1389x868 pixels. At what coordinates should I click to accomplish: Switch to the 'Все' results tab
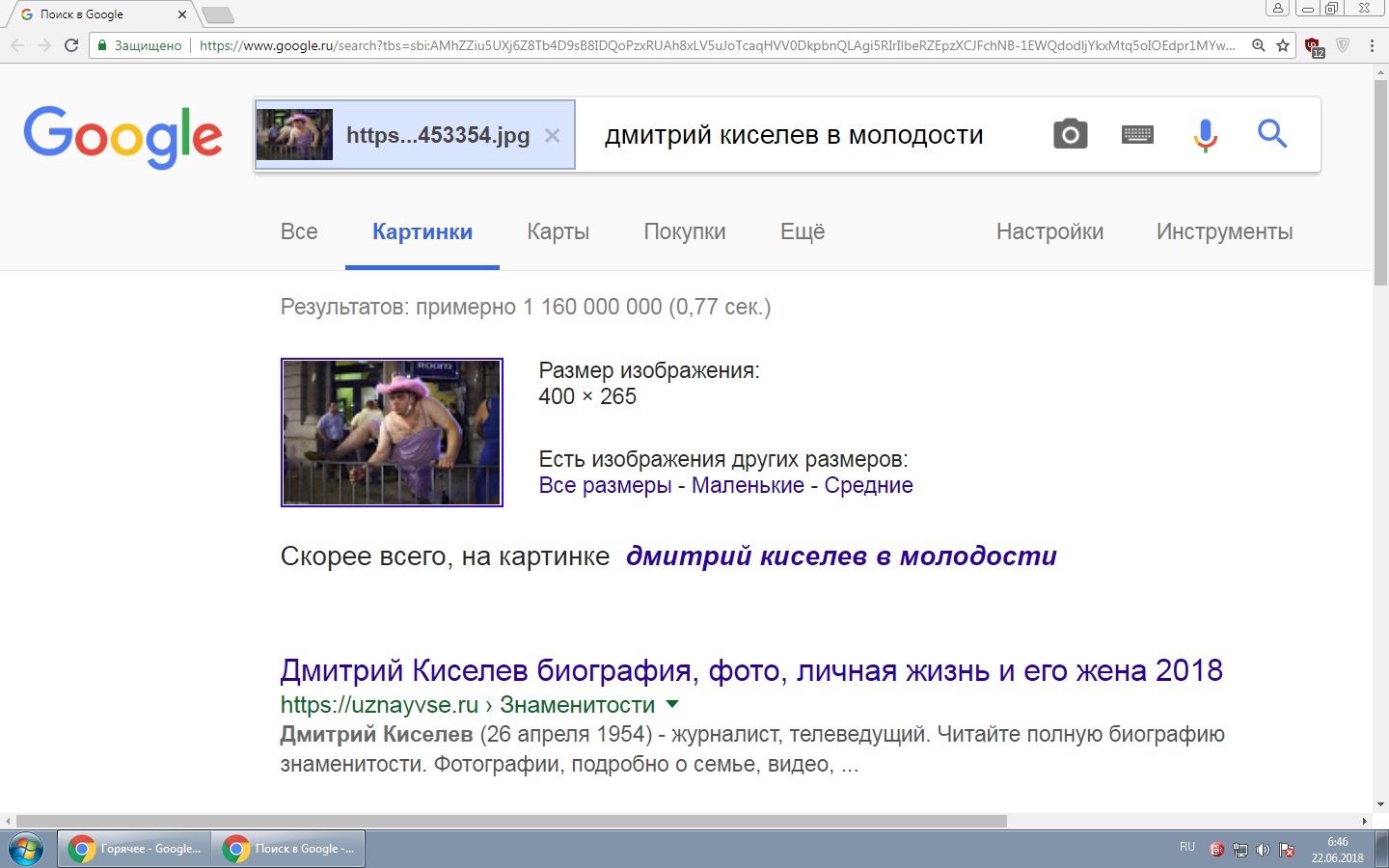[x=299, y=231]
